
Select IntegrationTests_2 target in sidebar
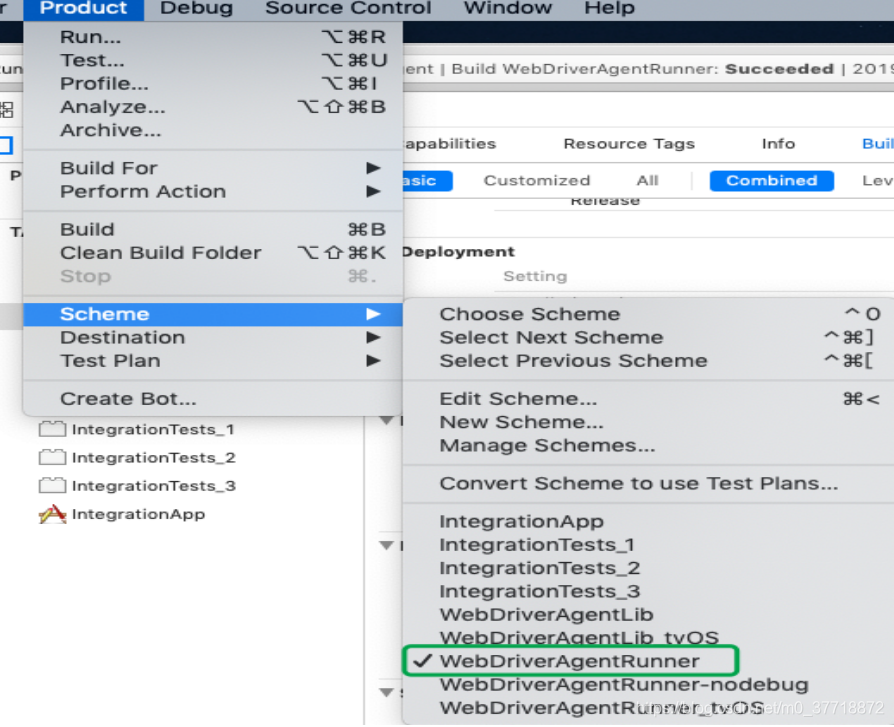click(153, 457)
